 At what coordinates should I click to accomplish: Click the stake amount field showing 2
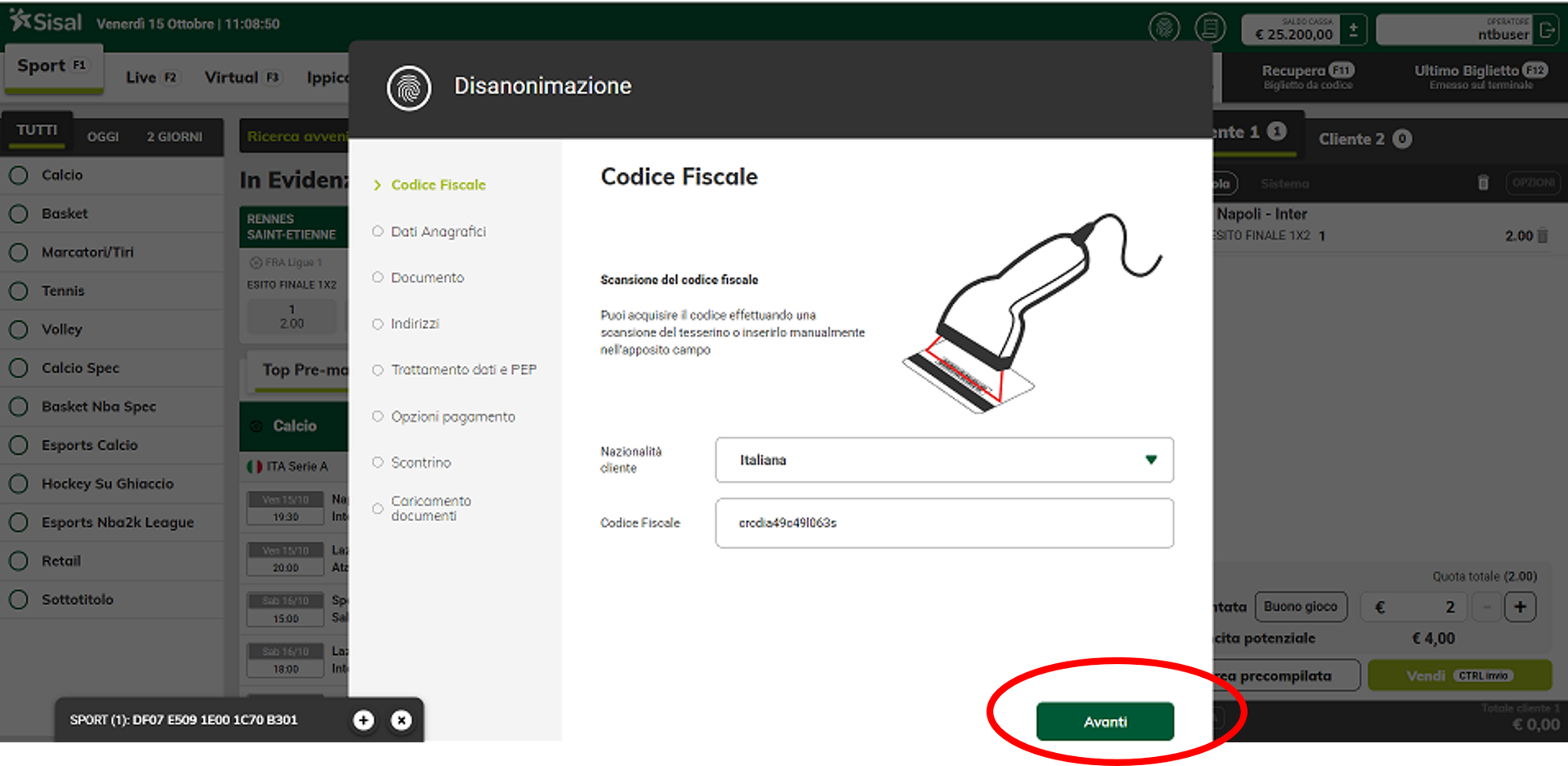[1414, 607]
